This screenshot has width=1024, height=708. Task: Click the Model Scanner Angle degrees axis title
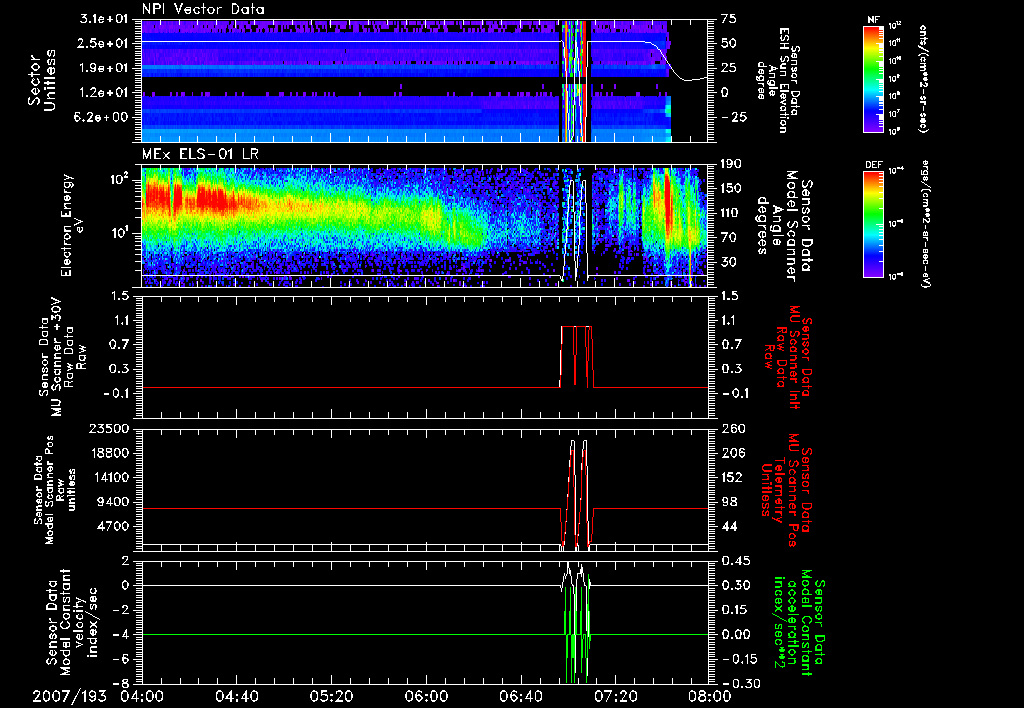pos(784,225)
